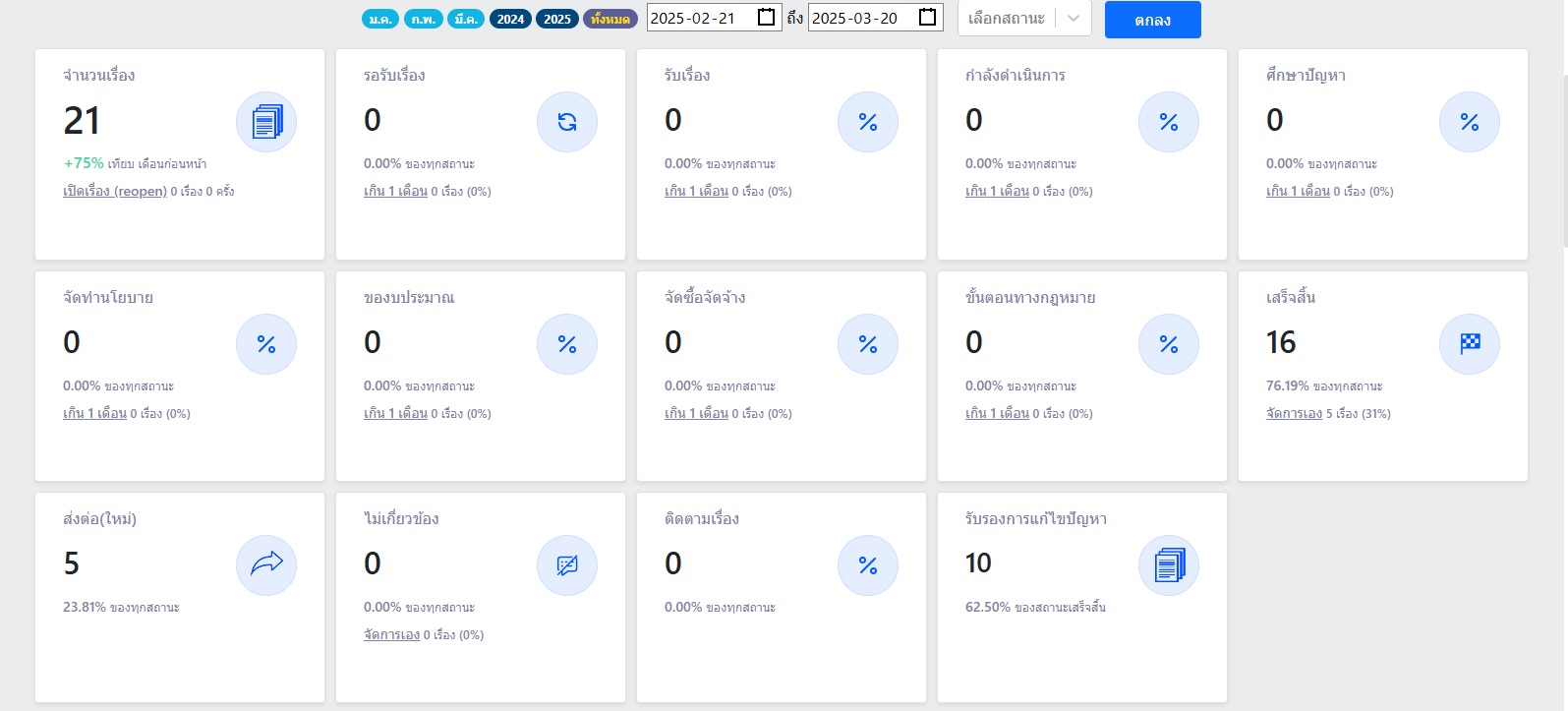Click the total count 21 in จำนวนเรื่อง
The width and height of the screenshot is (1568, 711).
(82, 121)
